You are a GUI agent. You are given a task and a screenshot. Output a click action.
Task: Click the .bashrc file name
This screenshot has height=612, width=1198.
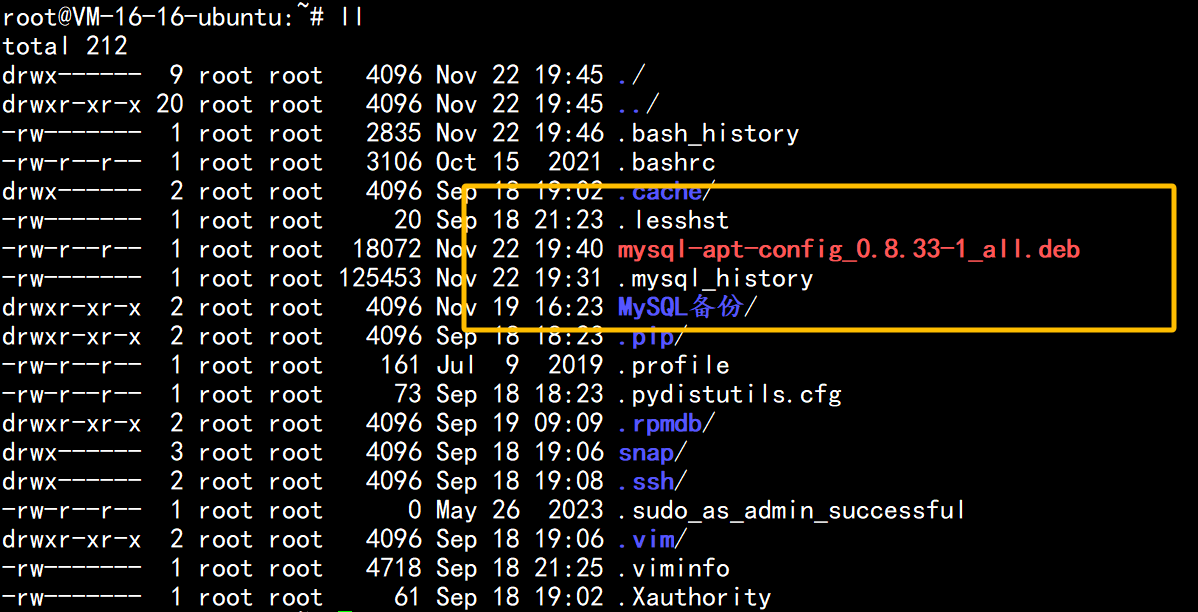pos(666,163)
